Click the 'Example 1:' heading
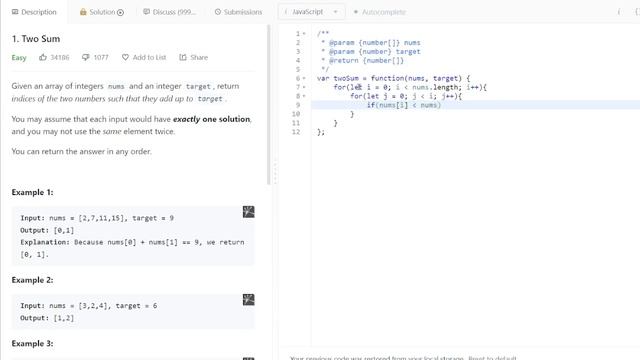The image size is (640, 360). pos(32,192)
